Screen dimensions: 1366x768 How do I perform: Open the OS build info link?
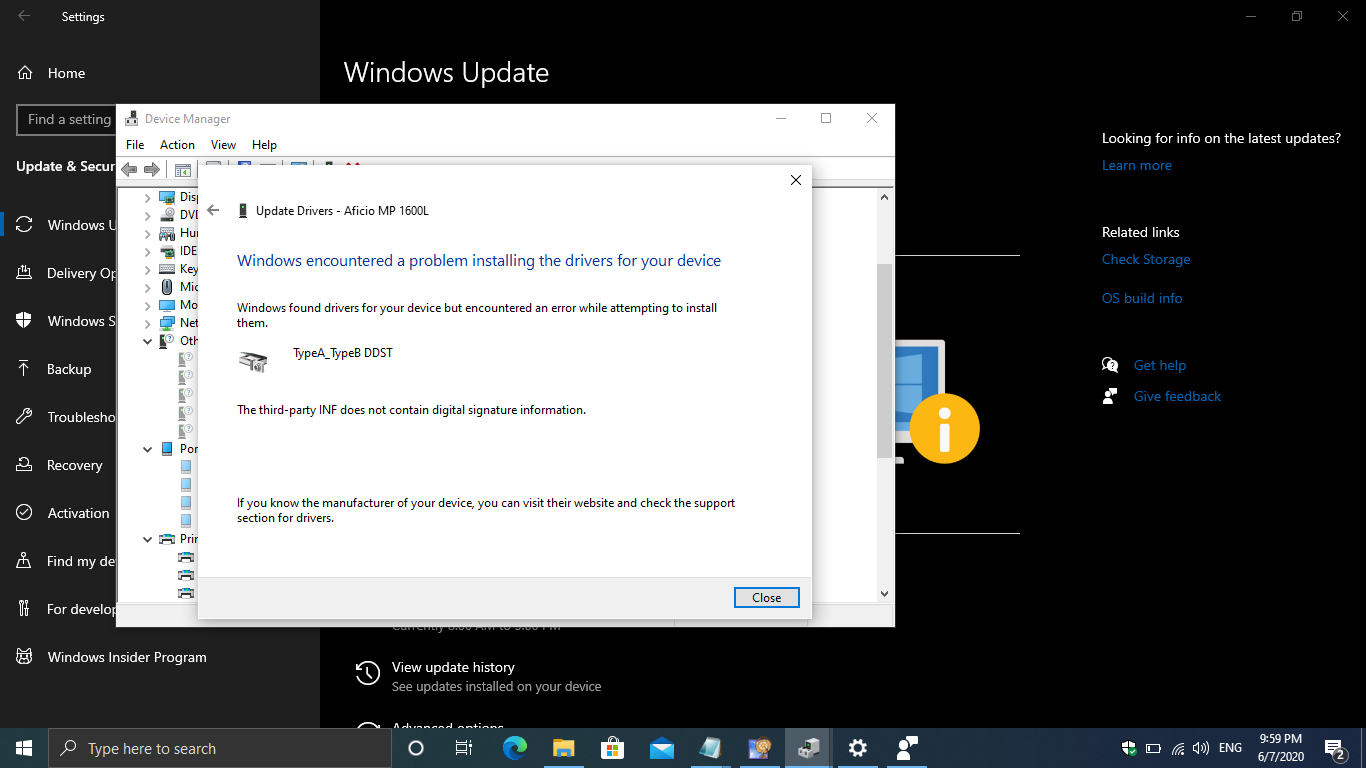click(1142, 298)
